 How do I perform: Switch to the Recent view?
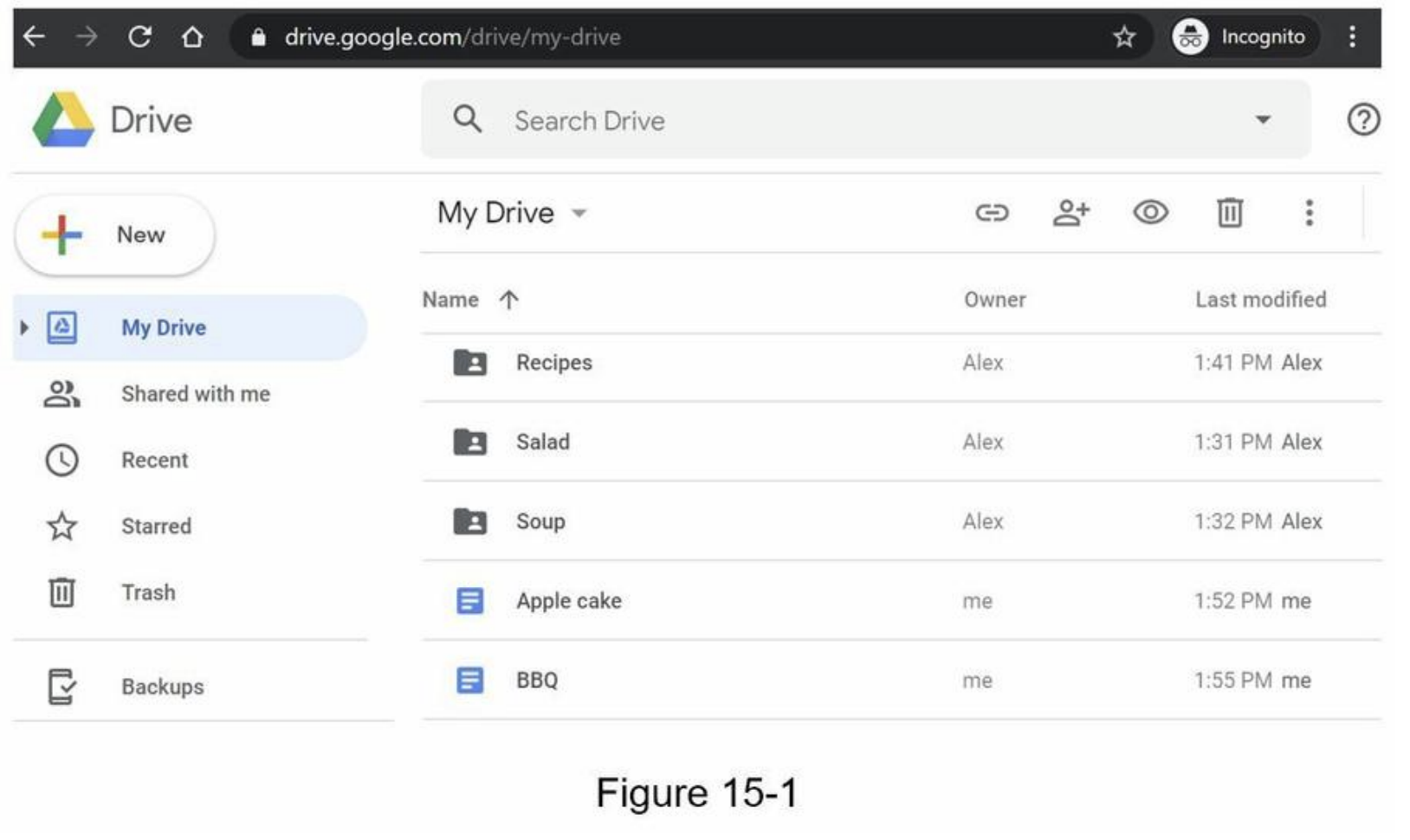154,460
